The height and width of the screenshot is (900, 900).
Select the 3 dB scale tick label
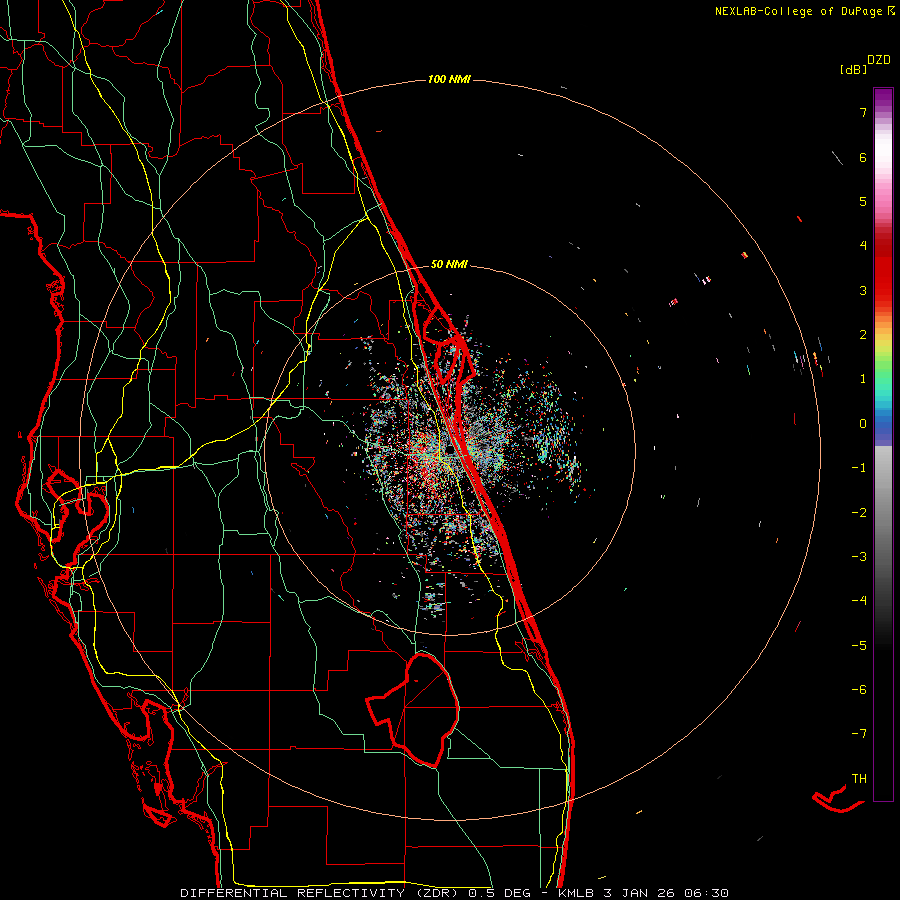(x=863, y=290)
